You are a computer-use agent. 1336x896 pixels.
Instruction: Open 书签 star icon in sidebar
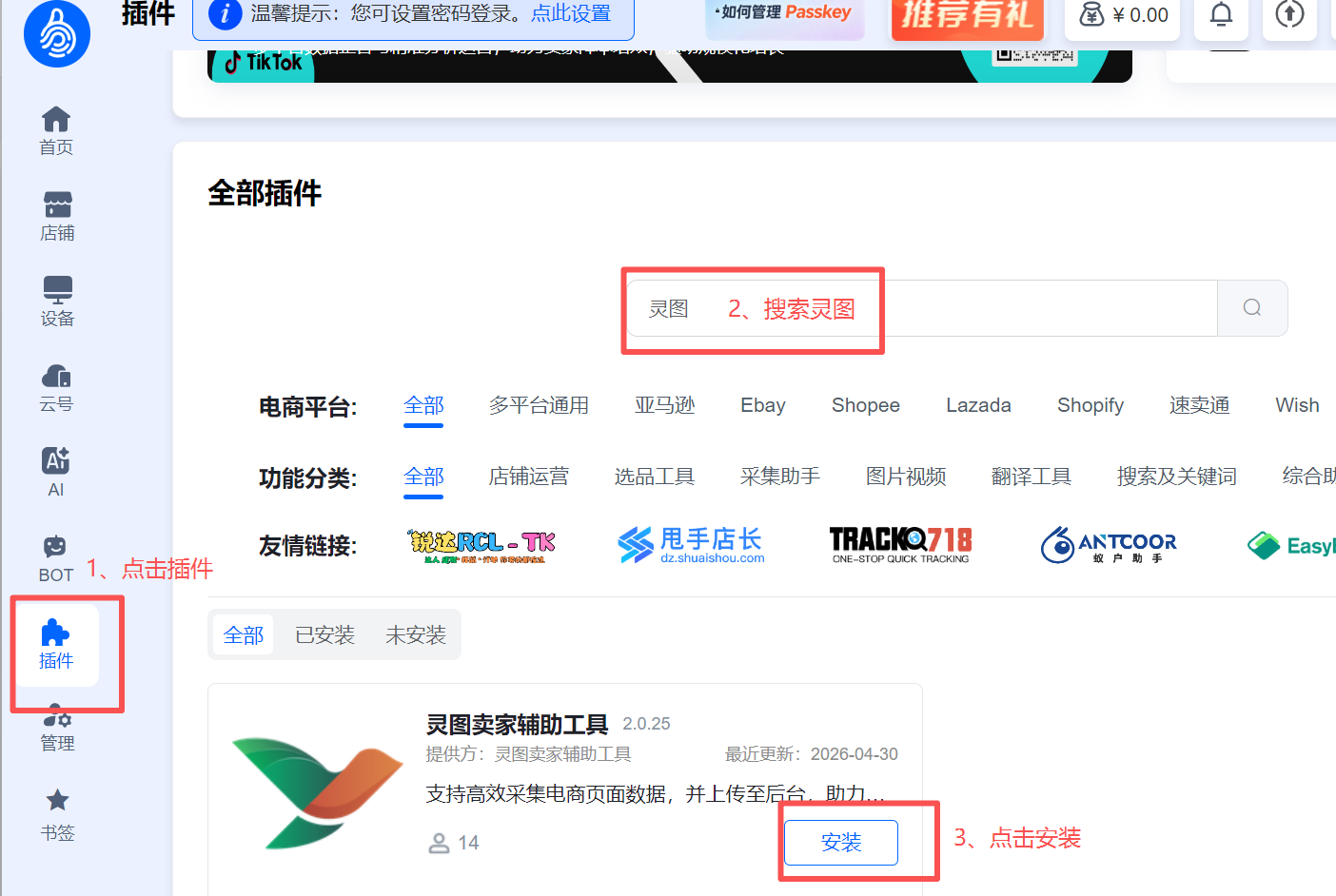(x=57, y=800)
